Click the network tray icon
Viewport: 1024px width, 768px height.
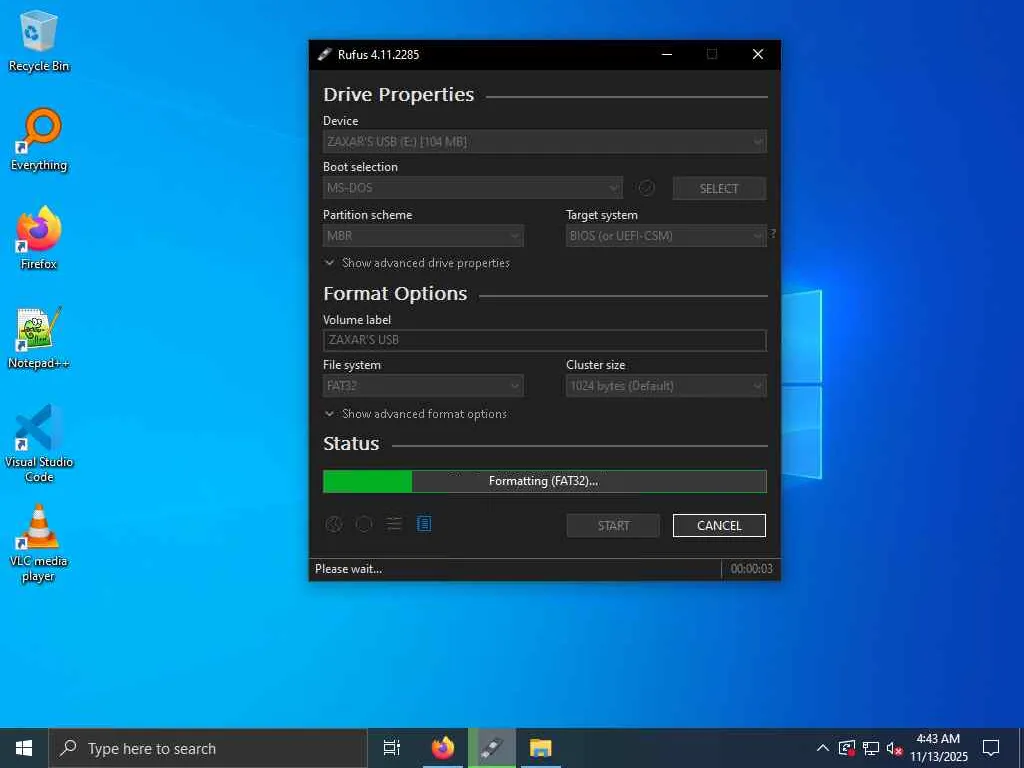(871, 748)
